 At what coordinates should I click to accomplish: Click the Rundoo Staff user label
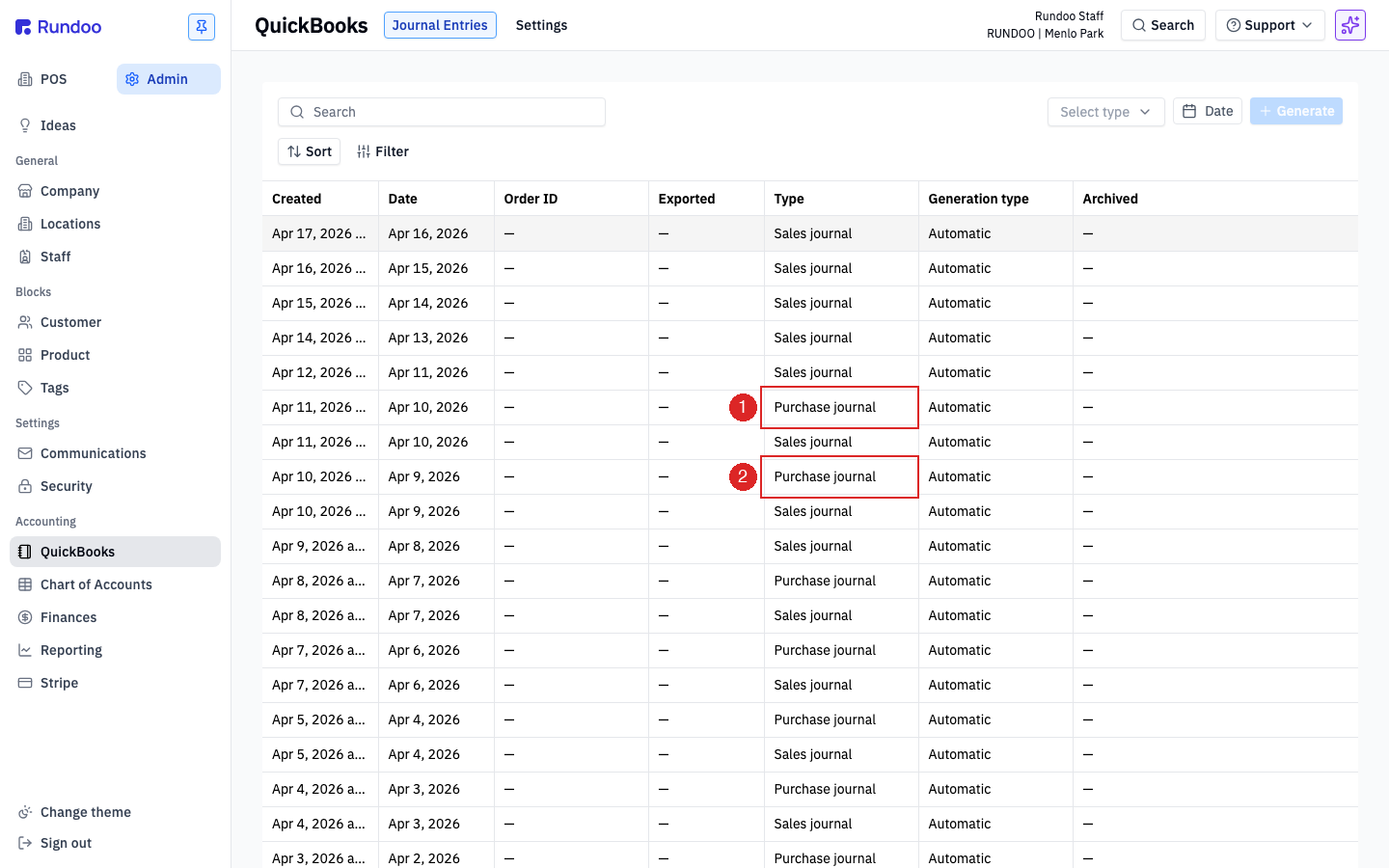1069,16
